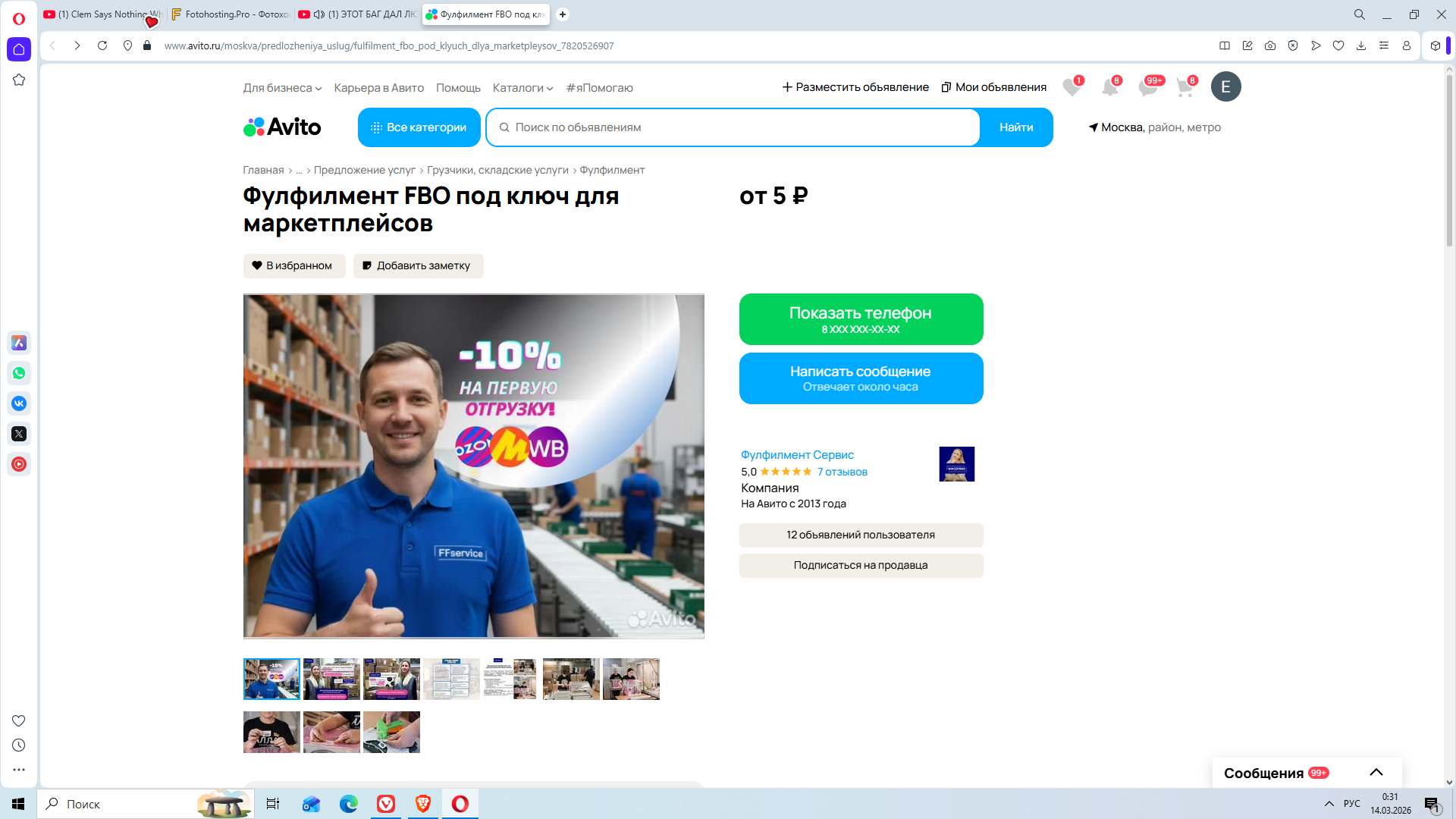Viewport: 1456px width, 819px height.
Task: Toggle the 'В избранном' favorite button
Action: [x=294, y=265]
